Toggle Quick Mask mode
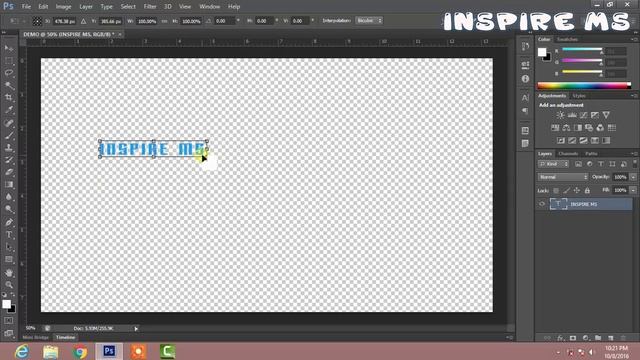 pos(9,321)
